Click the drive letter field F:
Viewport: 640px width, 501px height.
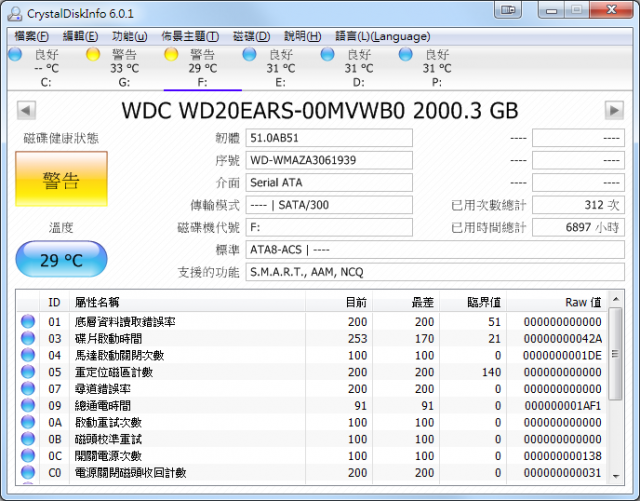pyautogui.click(x=329, y=227)
